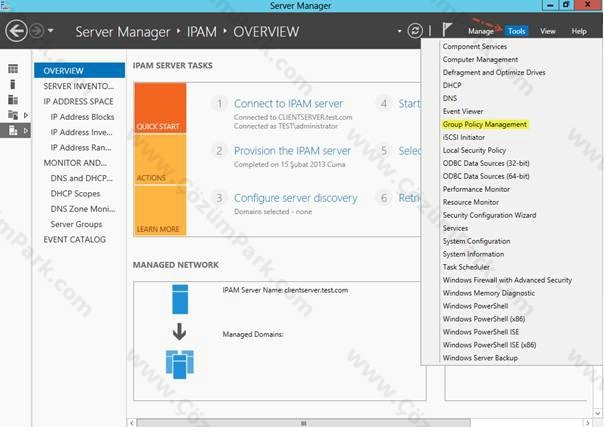
Task: Choose Windows Firewall with Advanced Security
Action: [507, 280]
